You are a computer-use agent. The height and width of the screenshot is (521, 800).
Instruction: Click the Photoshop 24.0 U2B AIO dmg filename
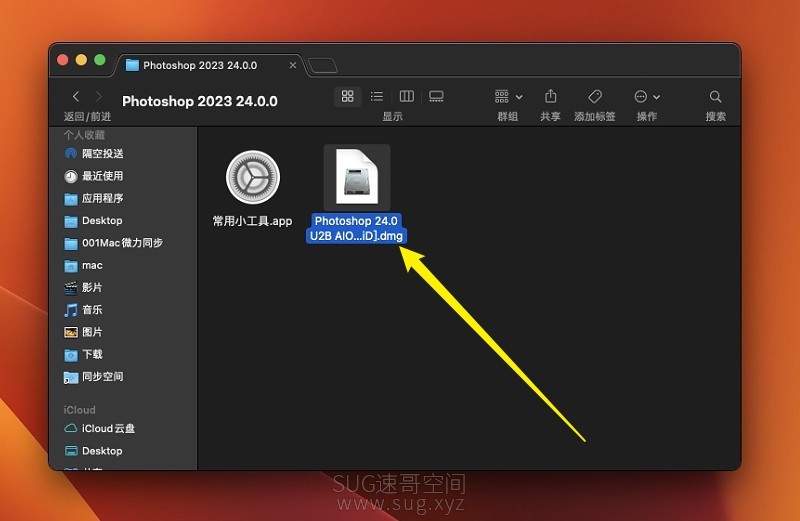point(356,228)
